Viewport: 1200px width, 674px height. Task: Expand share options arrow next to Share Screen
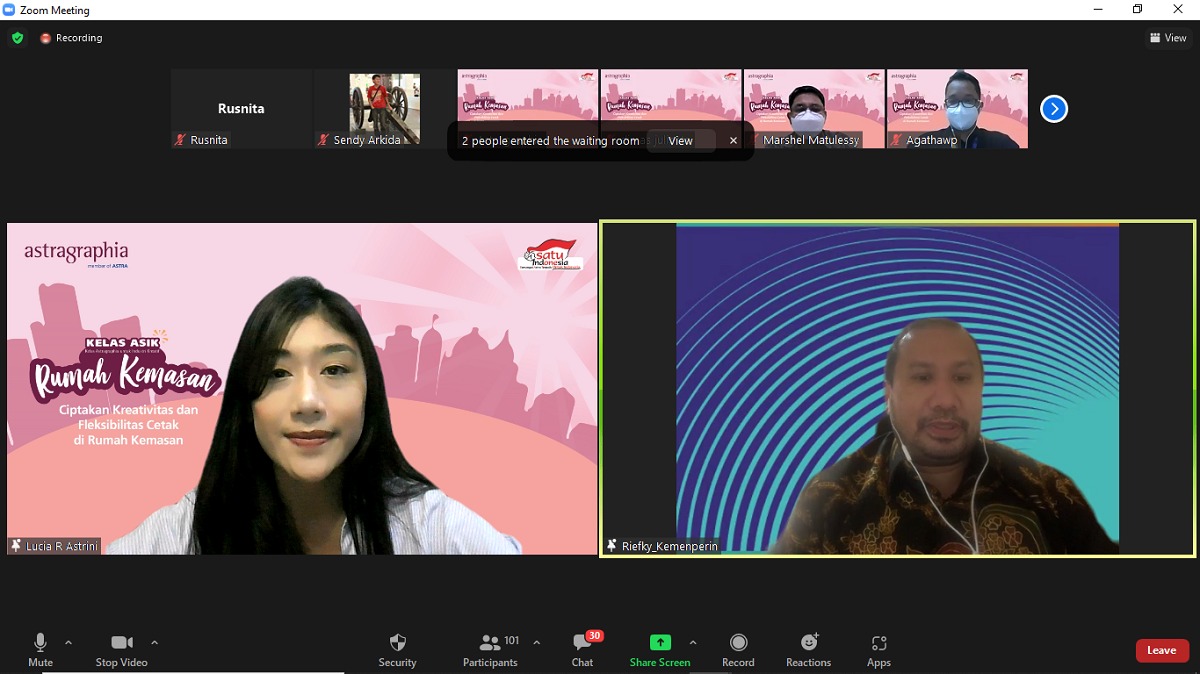tap(693, 643)
